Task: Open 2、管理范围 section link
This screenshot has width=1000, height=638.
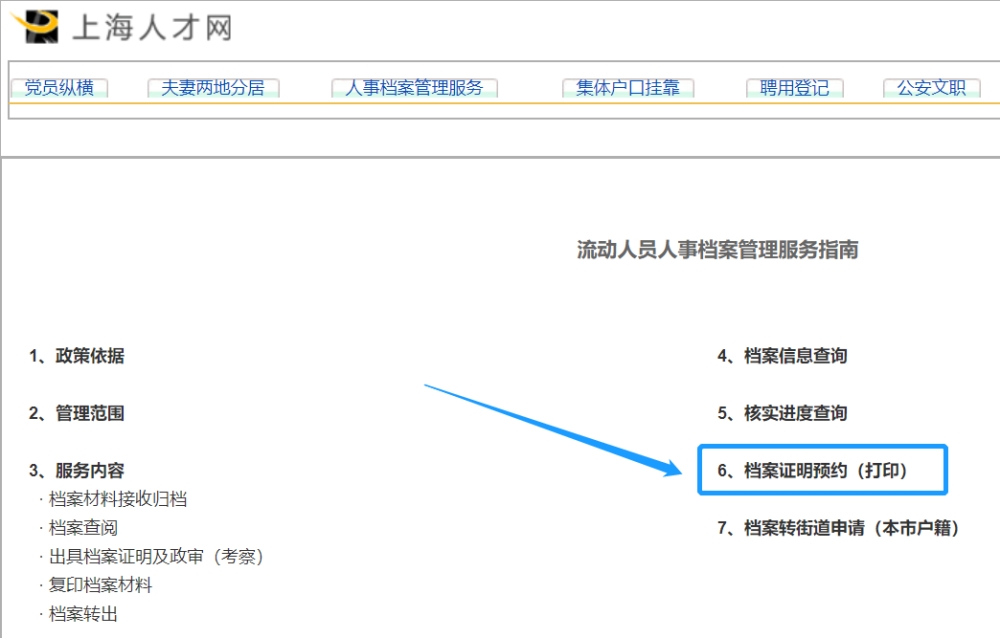Action: [x=77, y=413]
